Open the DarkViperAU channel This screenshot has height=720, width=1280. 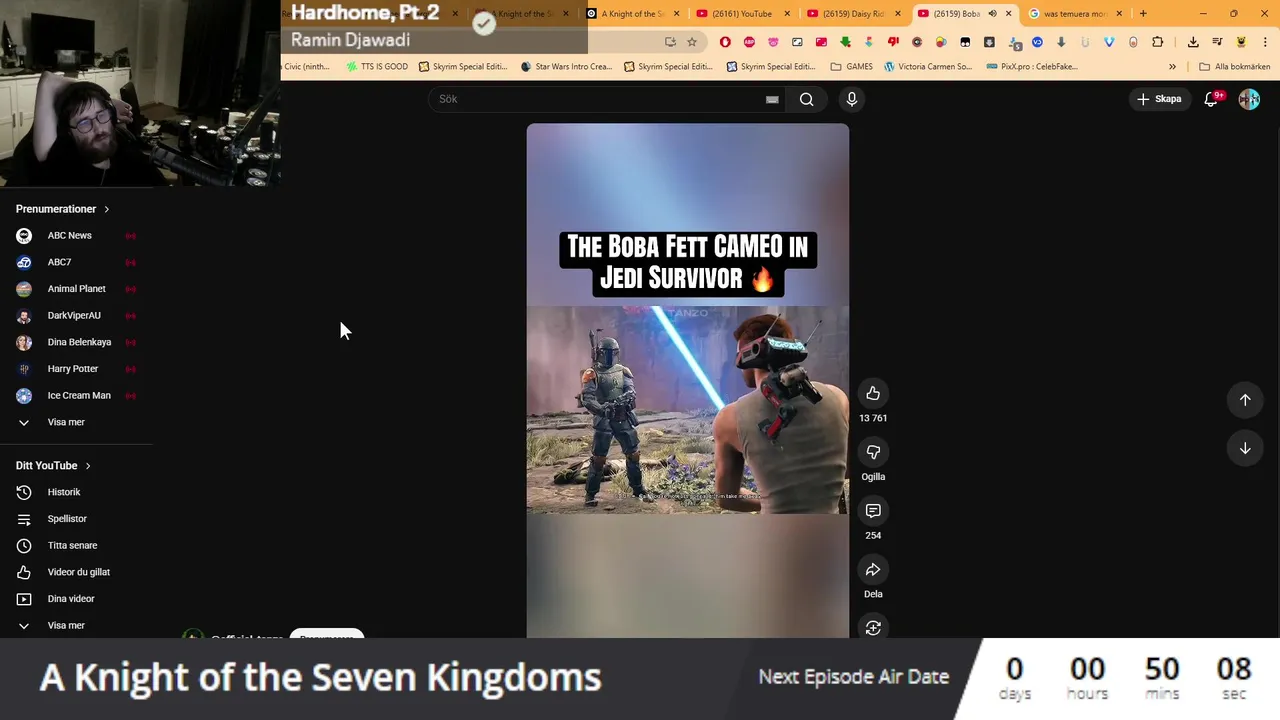[76, 315]
